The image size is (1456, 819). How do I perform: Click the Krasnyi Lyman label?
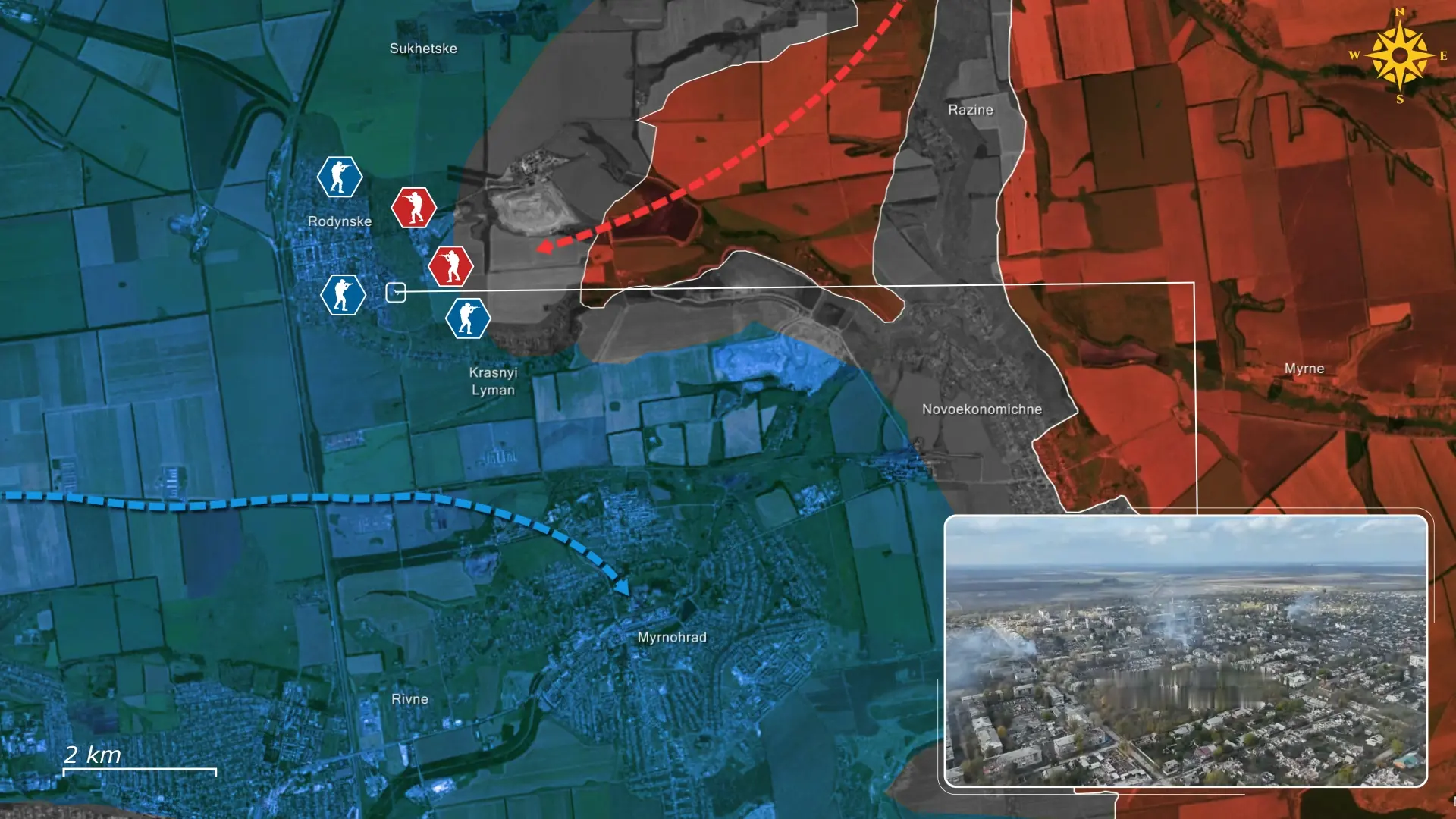(493, 381)
